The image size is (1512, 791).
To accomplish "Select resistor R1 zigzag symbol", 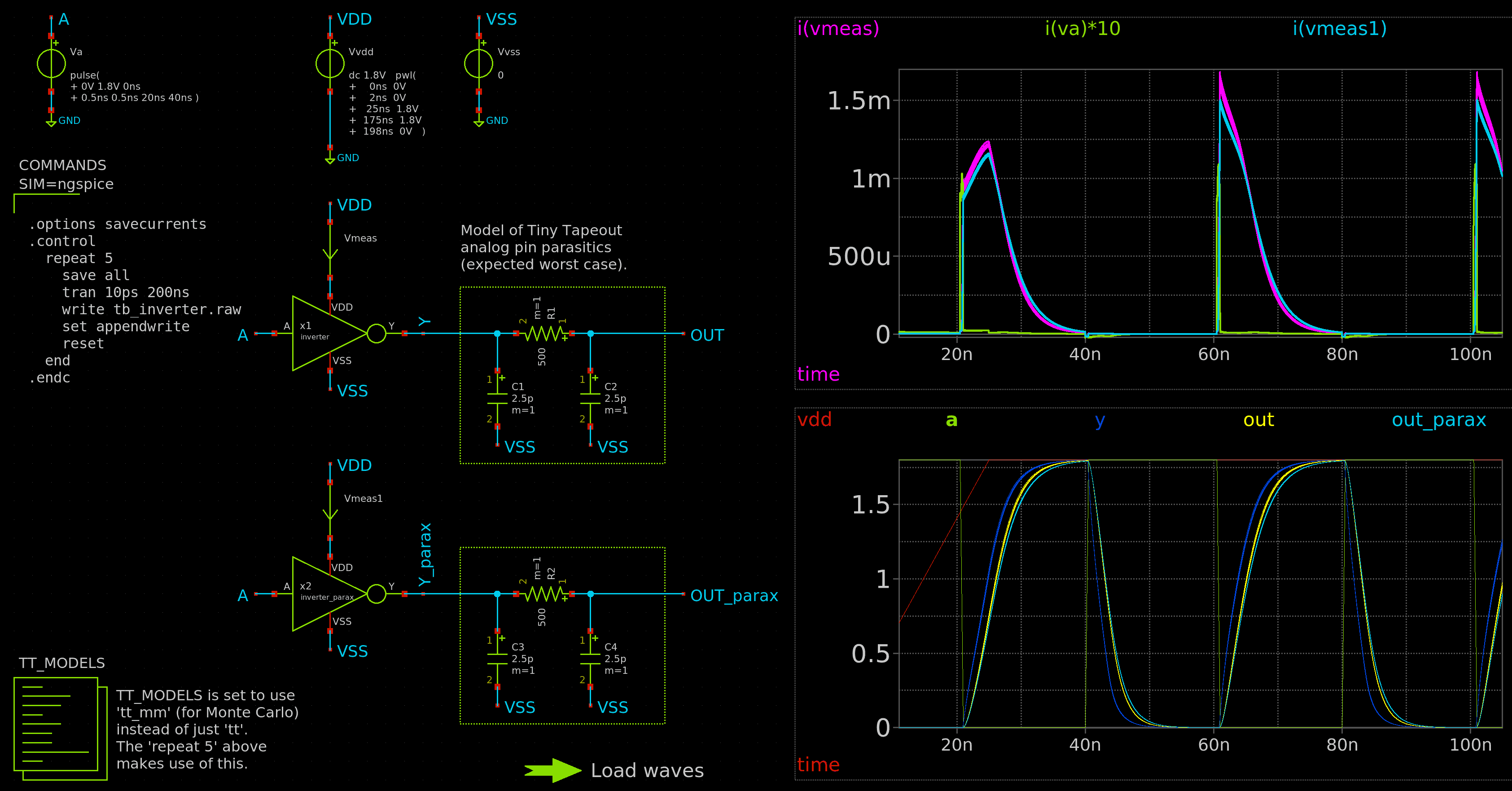I will tap(544, 334).
